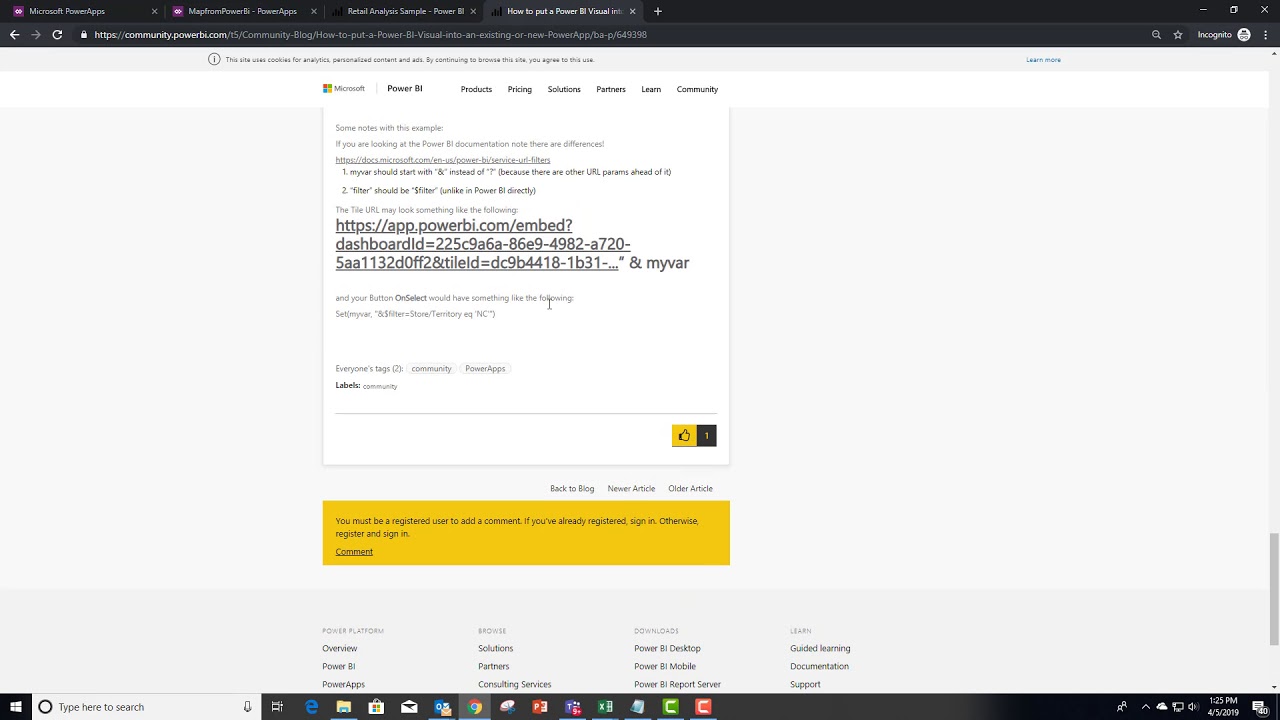Open Mail app from taskbar
Screen dimensions: 1280x720
(409, 707)
